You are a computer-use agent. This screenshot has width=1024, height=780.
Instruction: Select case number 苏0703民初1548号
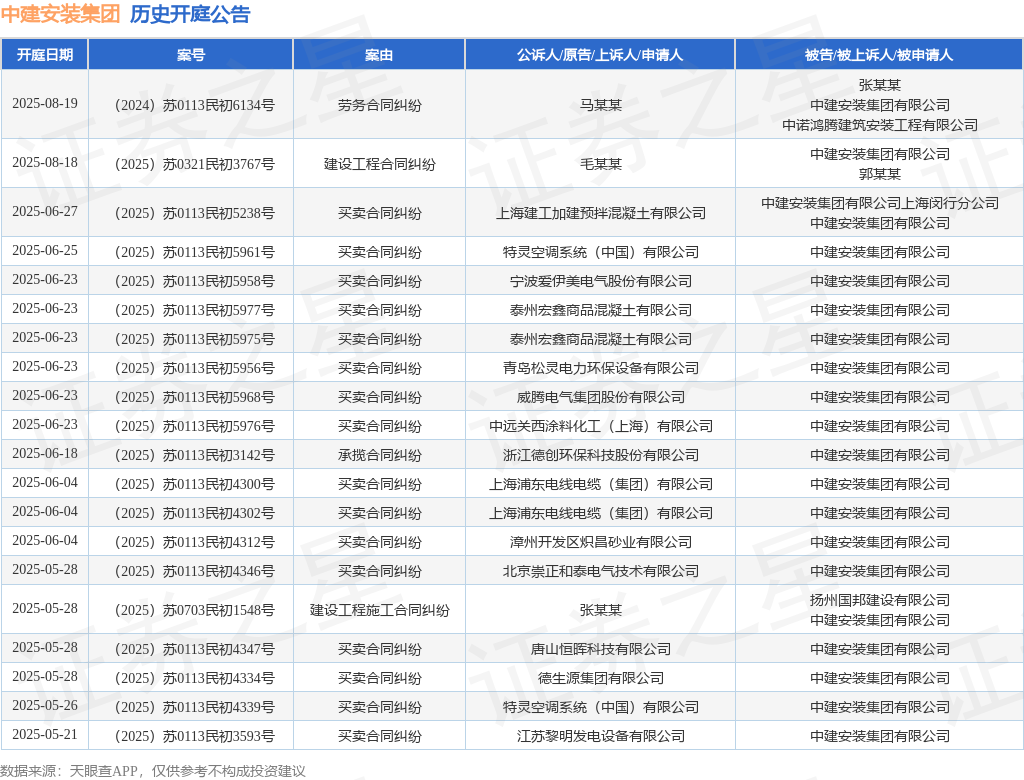tap(195, 610)
